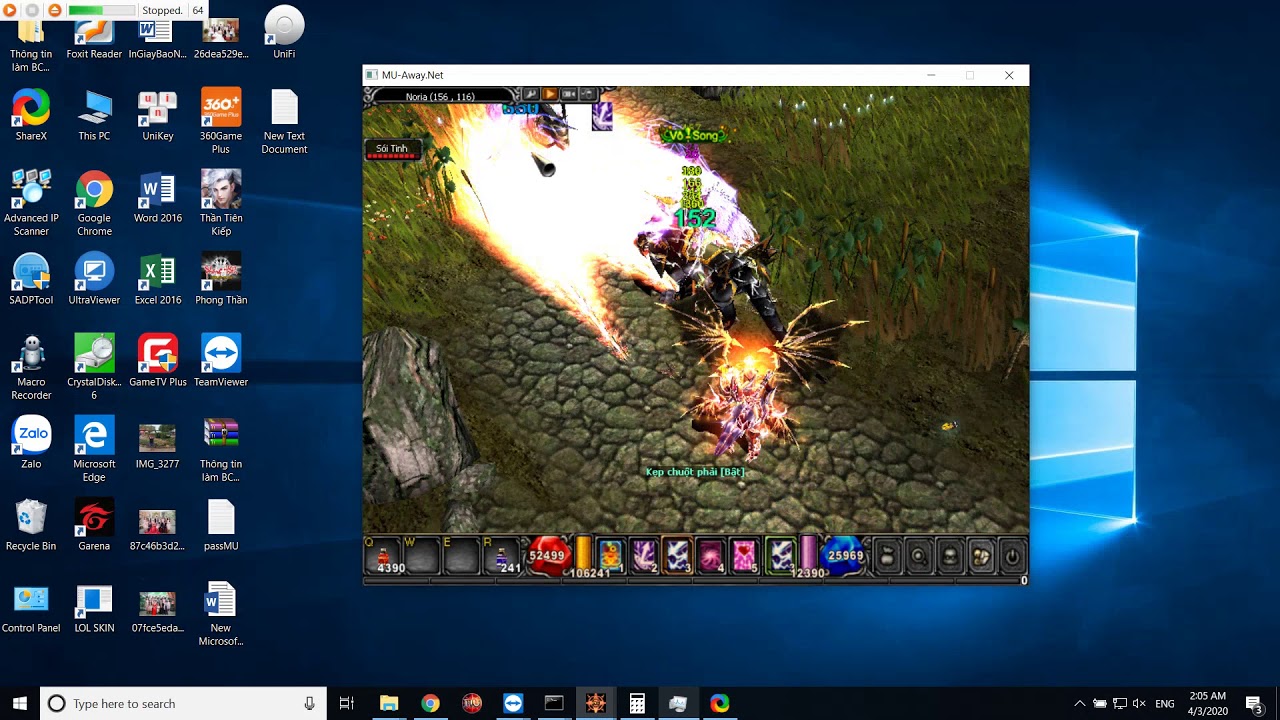Open CrystalDisk desktop shortcut
The width and height of the screenshot is (1280, 720).
pyautogui.click(x=94, y=367)
